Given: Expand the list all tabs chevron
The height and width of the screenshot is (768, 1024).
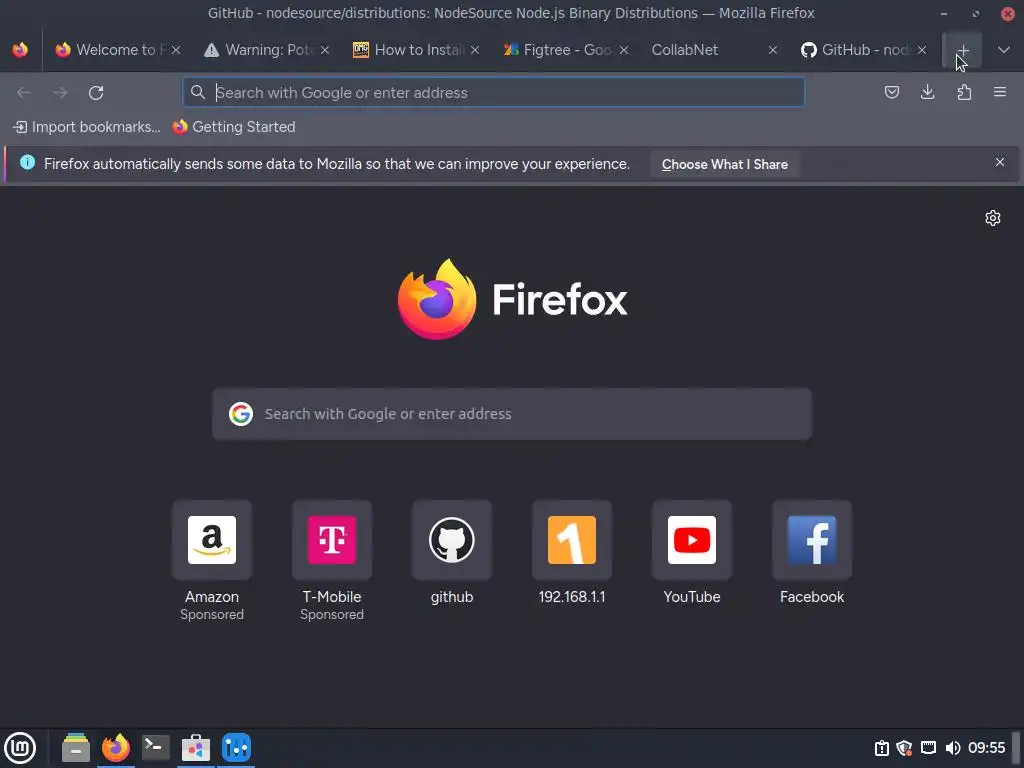Looking at the screenshot, I should tap(1004, 50).
